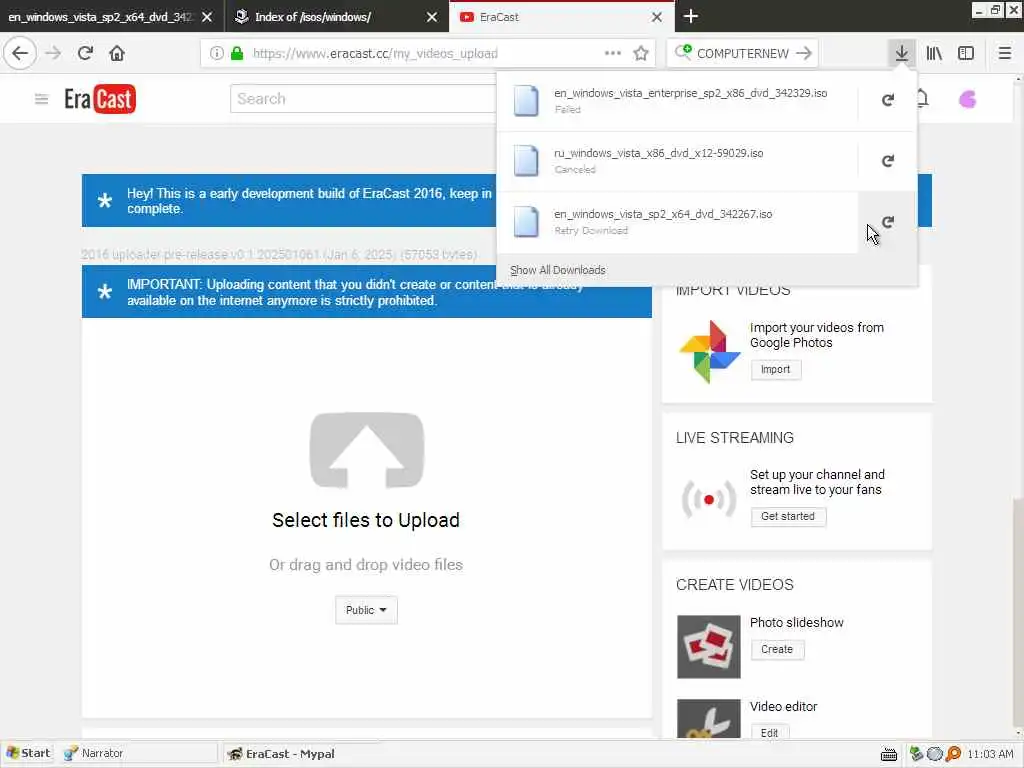The image size is (1024, 768).
Task: Bookmark this page with the star
Action: (x=641, y=53)
